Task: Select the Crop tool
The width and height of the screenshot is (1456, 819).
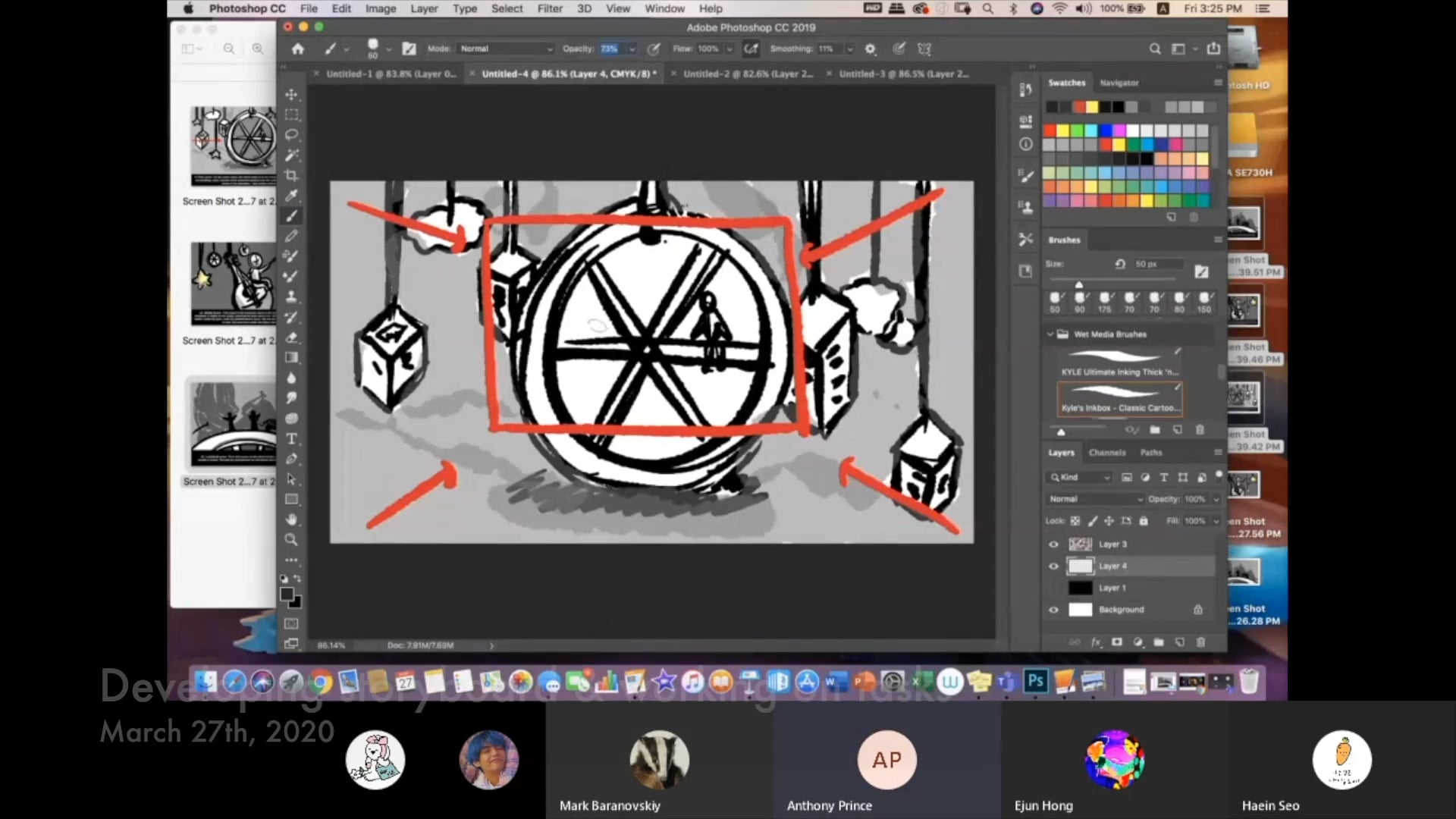Action: click(x=291, y=175)
